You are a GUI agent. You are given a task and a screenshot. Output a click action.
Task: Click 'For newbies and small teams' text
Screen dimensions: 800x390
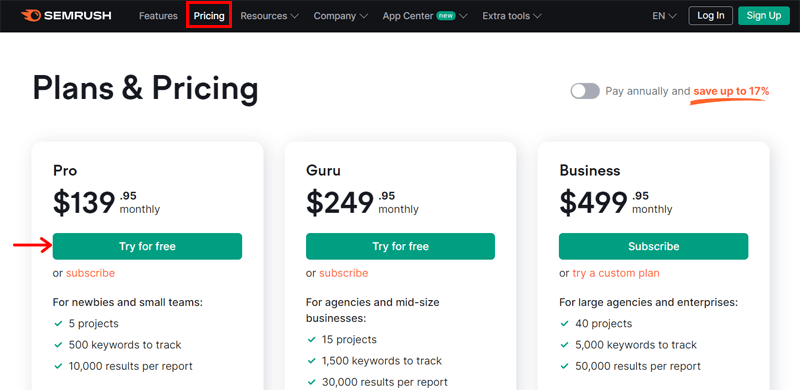pyautogui.click(x=128, y=302)
